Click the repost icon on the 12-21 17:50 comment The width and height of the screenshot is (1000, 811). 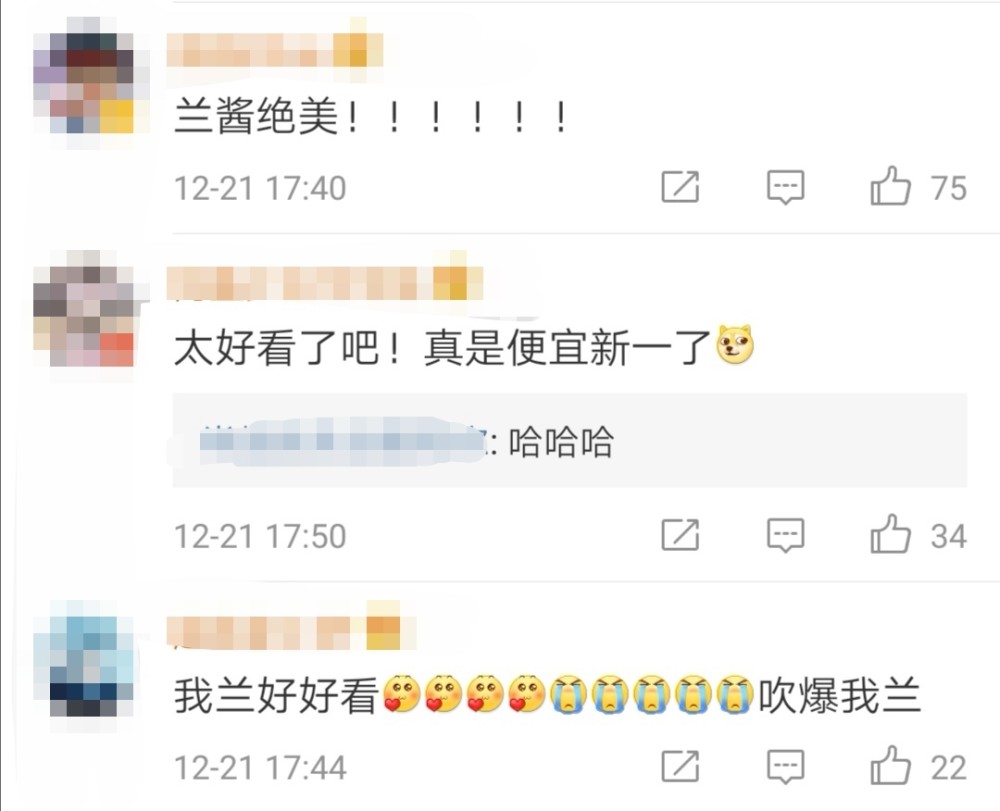pos(680,534)
